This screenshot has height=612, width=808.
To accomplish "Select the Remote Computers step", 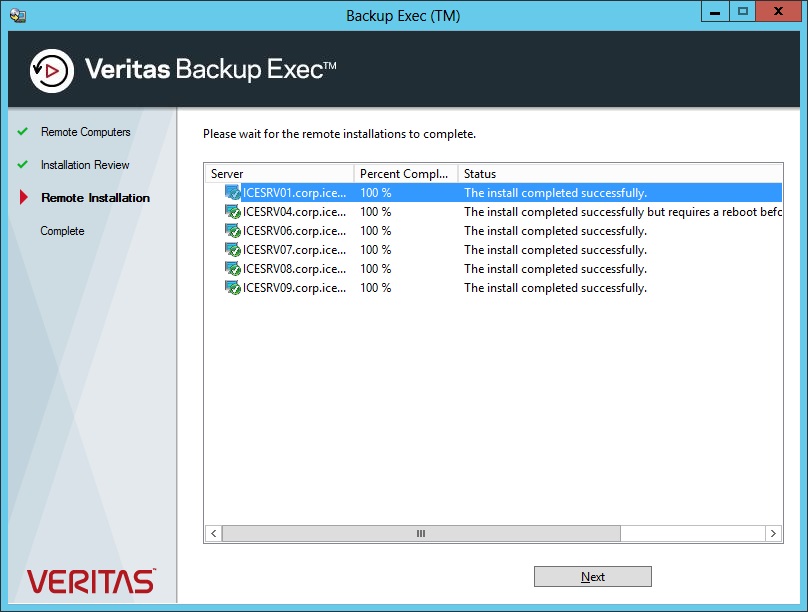I will pyautogui.click(x=86, y=132).
